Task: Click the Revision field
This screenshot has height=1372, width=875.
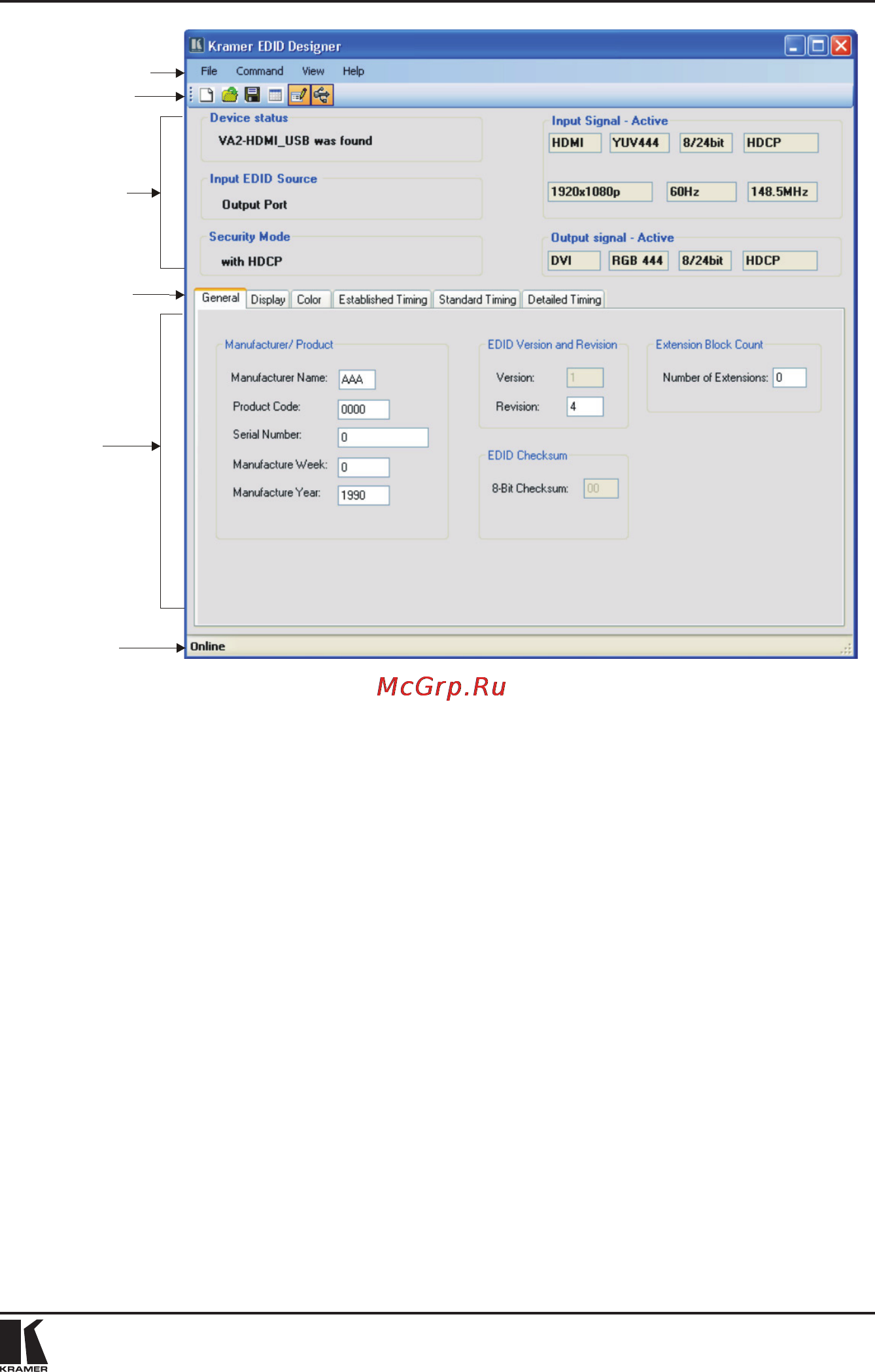Action: point(585,407)
